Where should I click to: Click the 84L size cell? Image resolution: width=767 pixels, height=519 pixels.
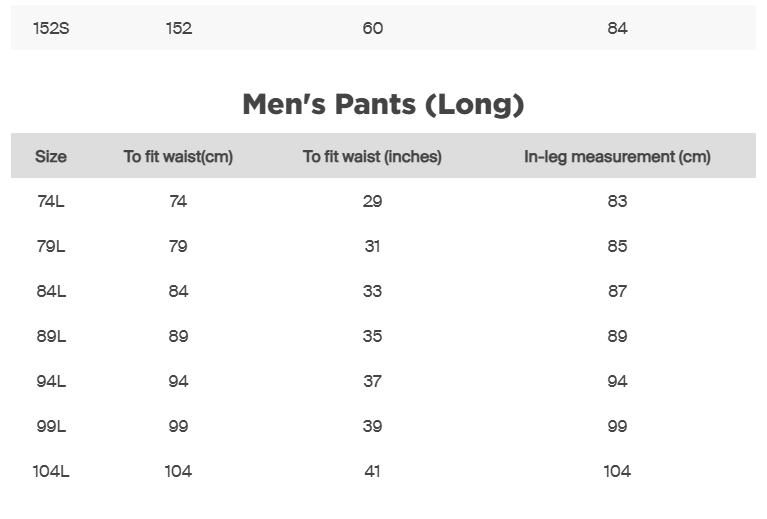pyautogui.click(x=51, y=292)
